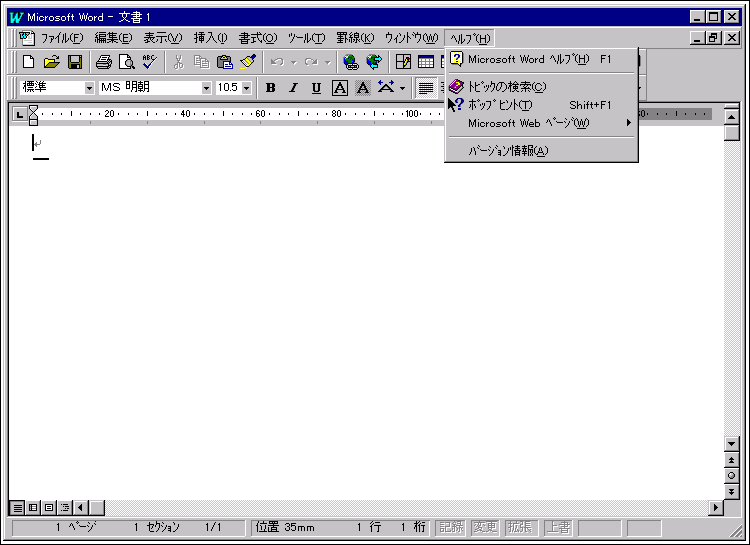Open the ウィンドウ(W) menu
The width and height of the screenshot is (750, 545).
[411, 38]
